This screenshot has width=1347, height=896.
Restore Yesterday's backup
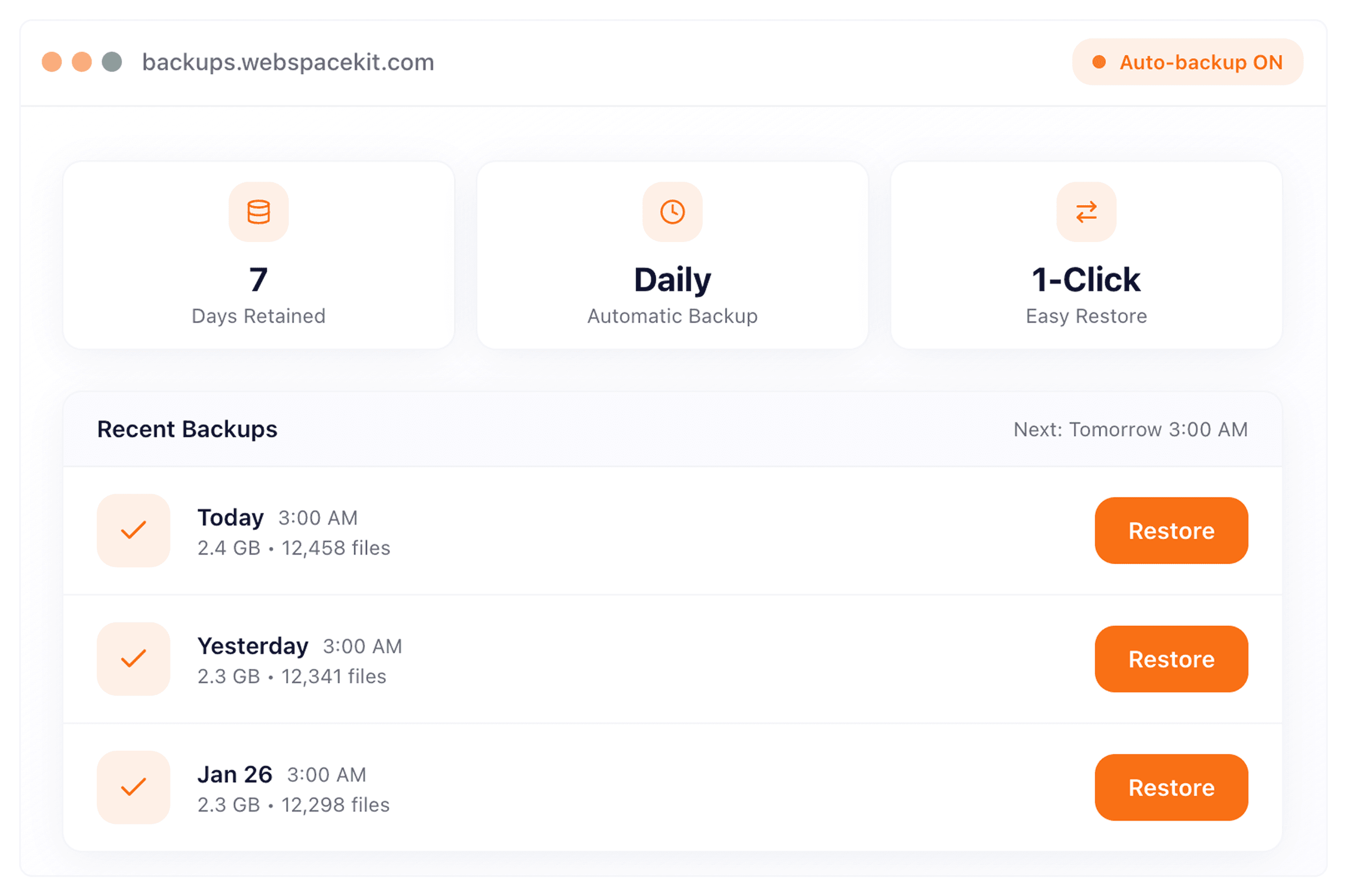pos(1171,659)
